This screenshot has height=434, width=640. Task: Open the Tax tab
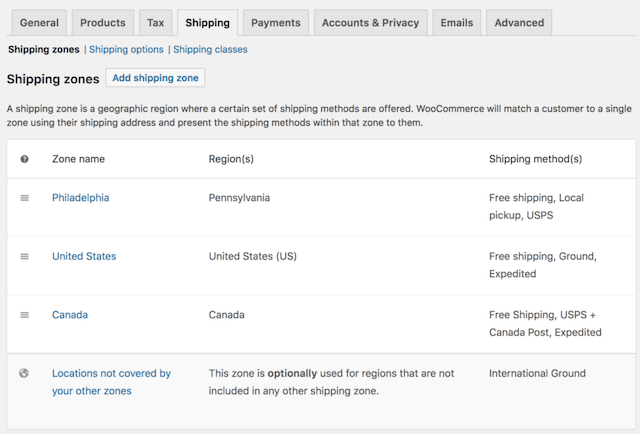click(x=156, y=22)
